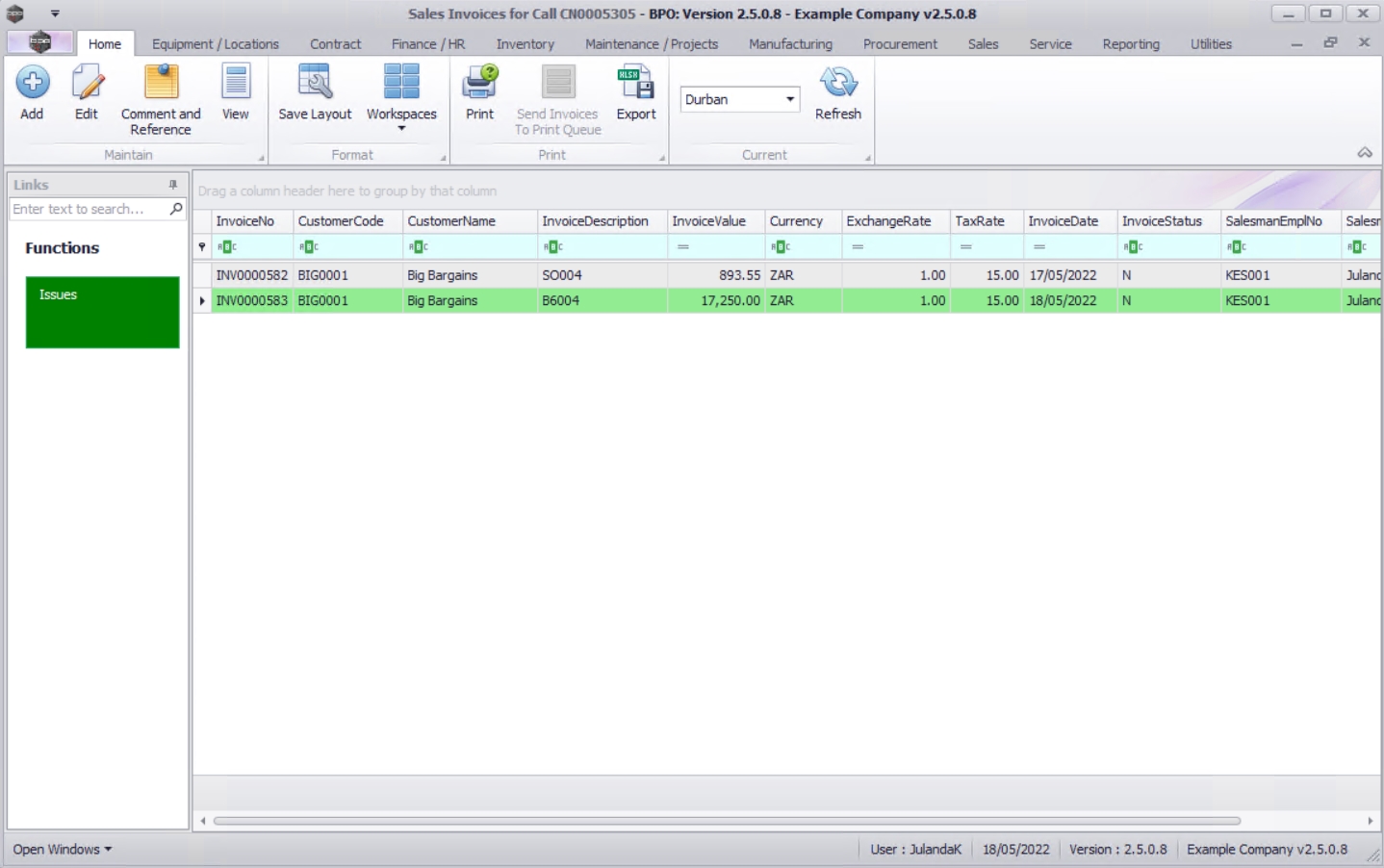
Task: Click the Links search text field
Action: (x=89, y=209)
